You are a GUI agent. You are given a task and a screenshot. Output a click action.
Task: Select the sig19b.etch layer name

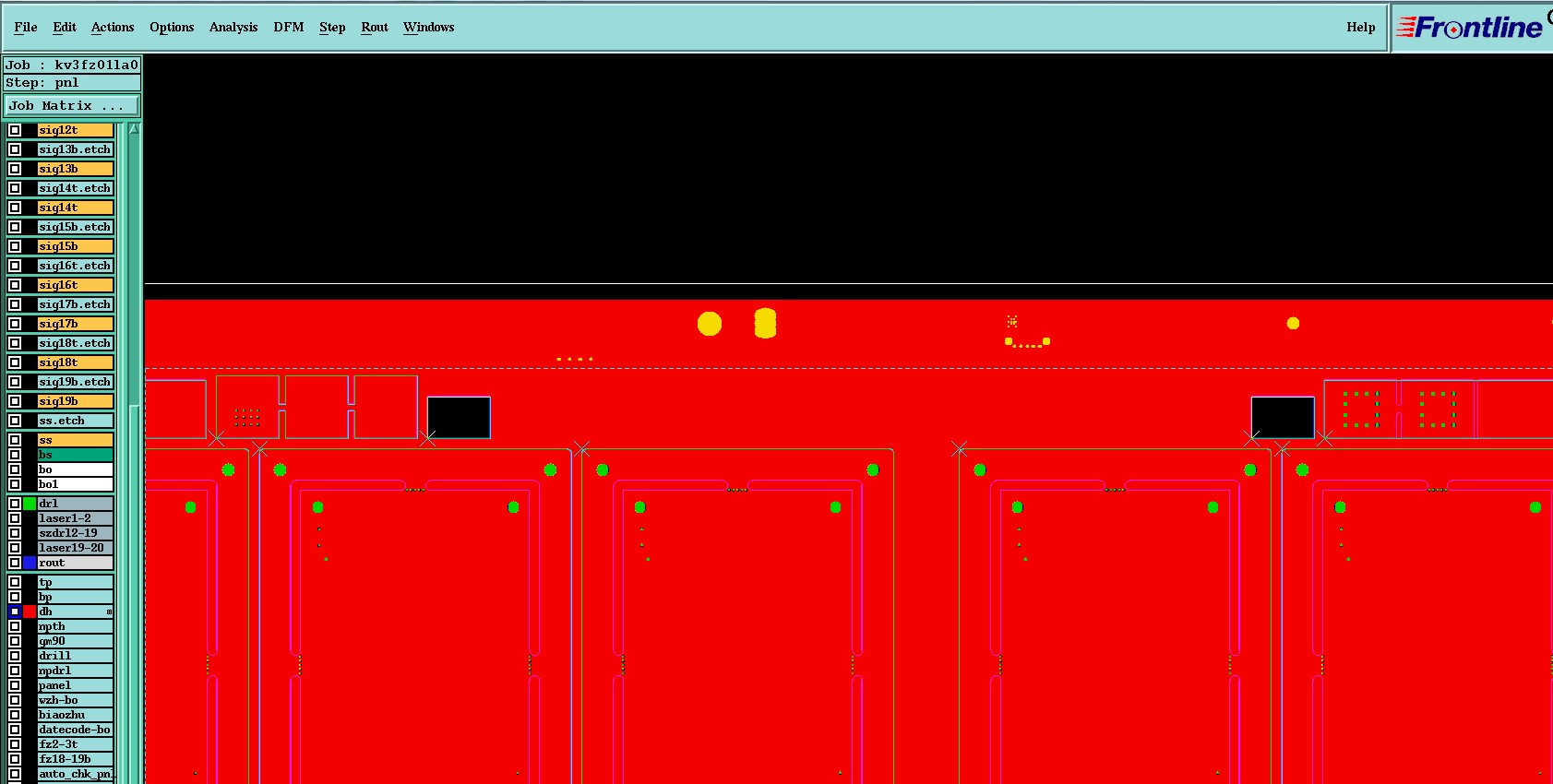click(x=76, y=382)
